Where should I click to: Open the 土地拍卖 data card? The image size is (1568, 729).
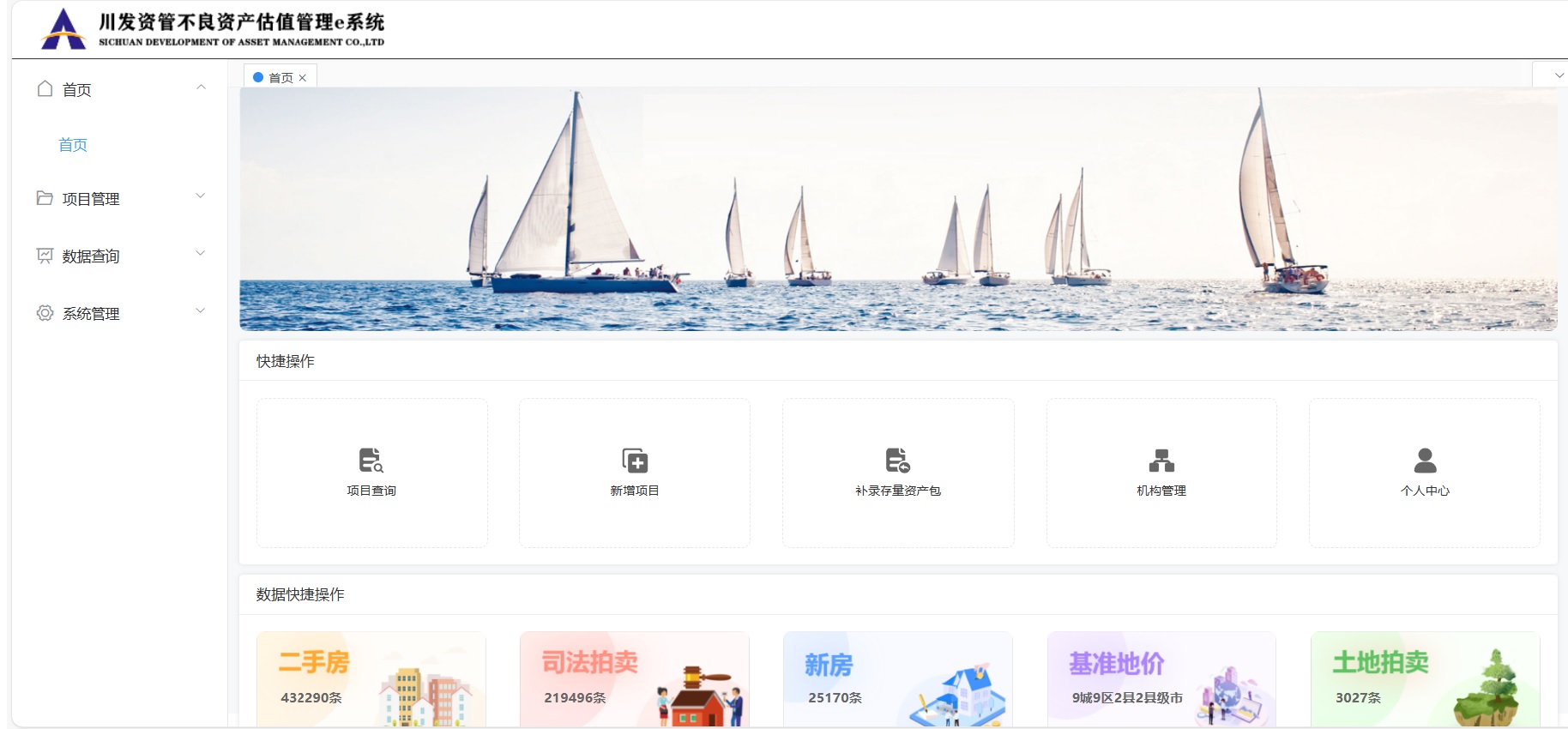point(1424,680)
